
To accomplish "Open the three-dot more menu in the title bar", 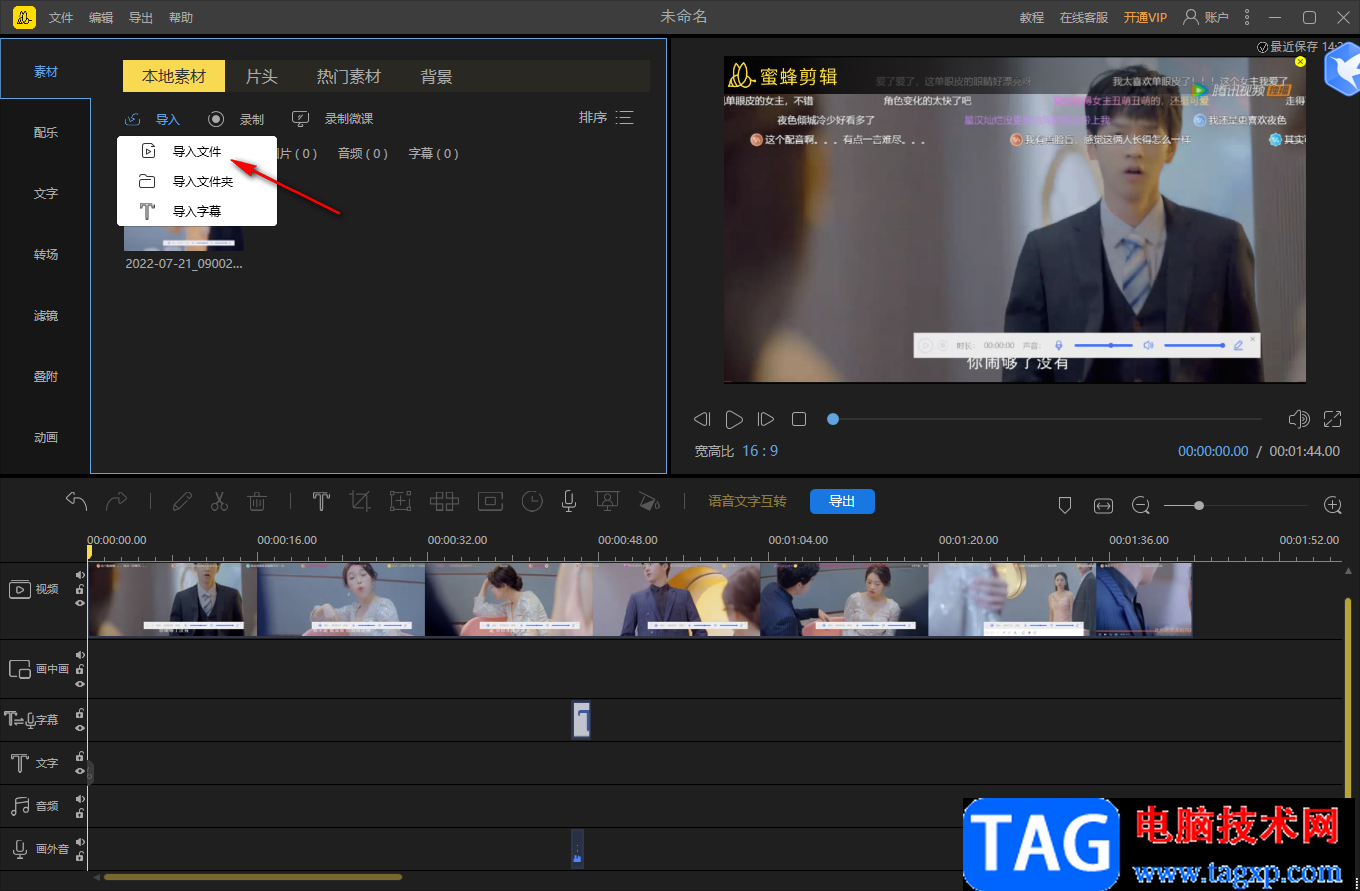I will (1246, 17).
